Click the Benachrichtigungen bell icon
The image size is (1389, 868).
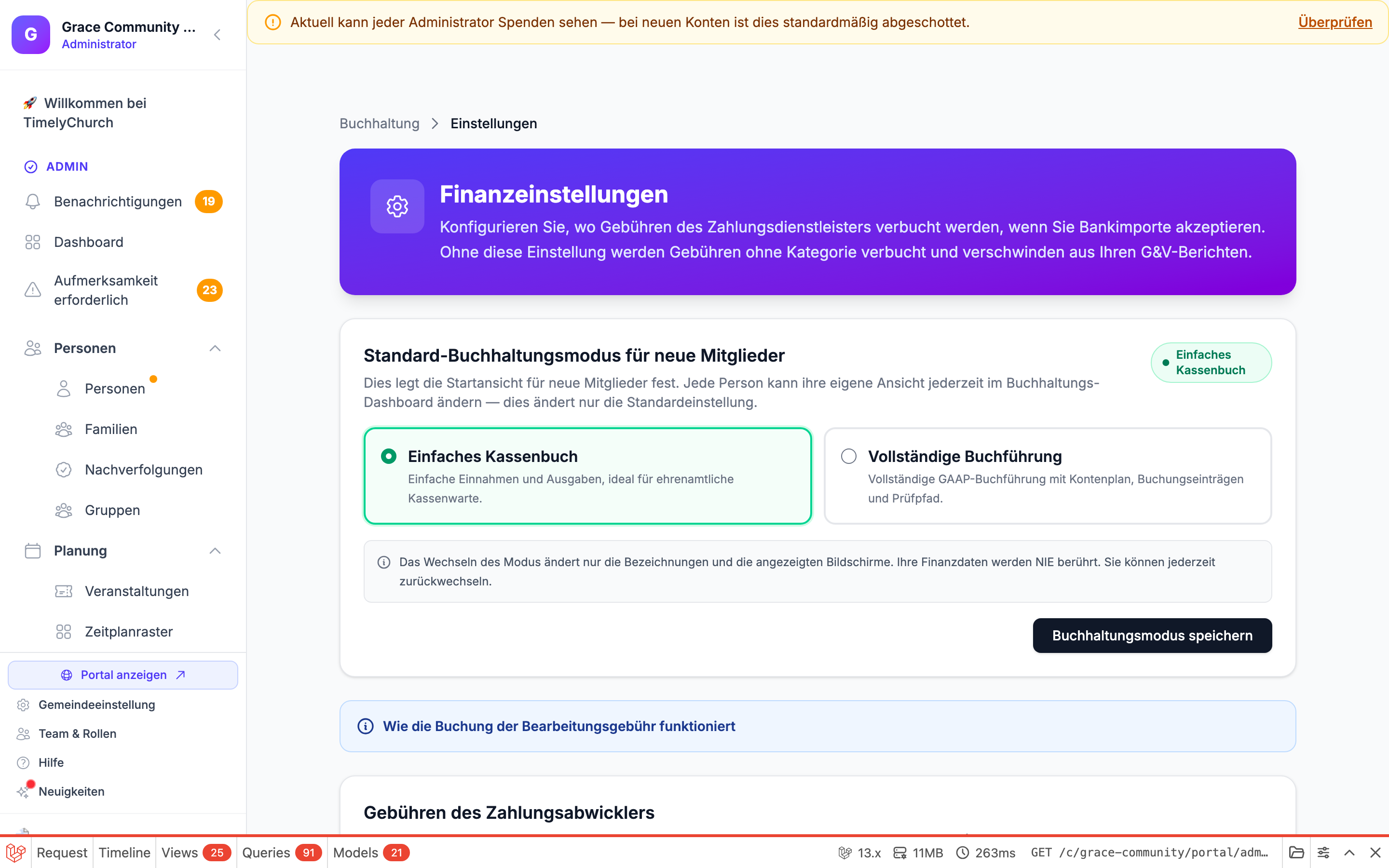coord(33,202)
